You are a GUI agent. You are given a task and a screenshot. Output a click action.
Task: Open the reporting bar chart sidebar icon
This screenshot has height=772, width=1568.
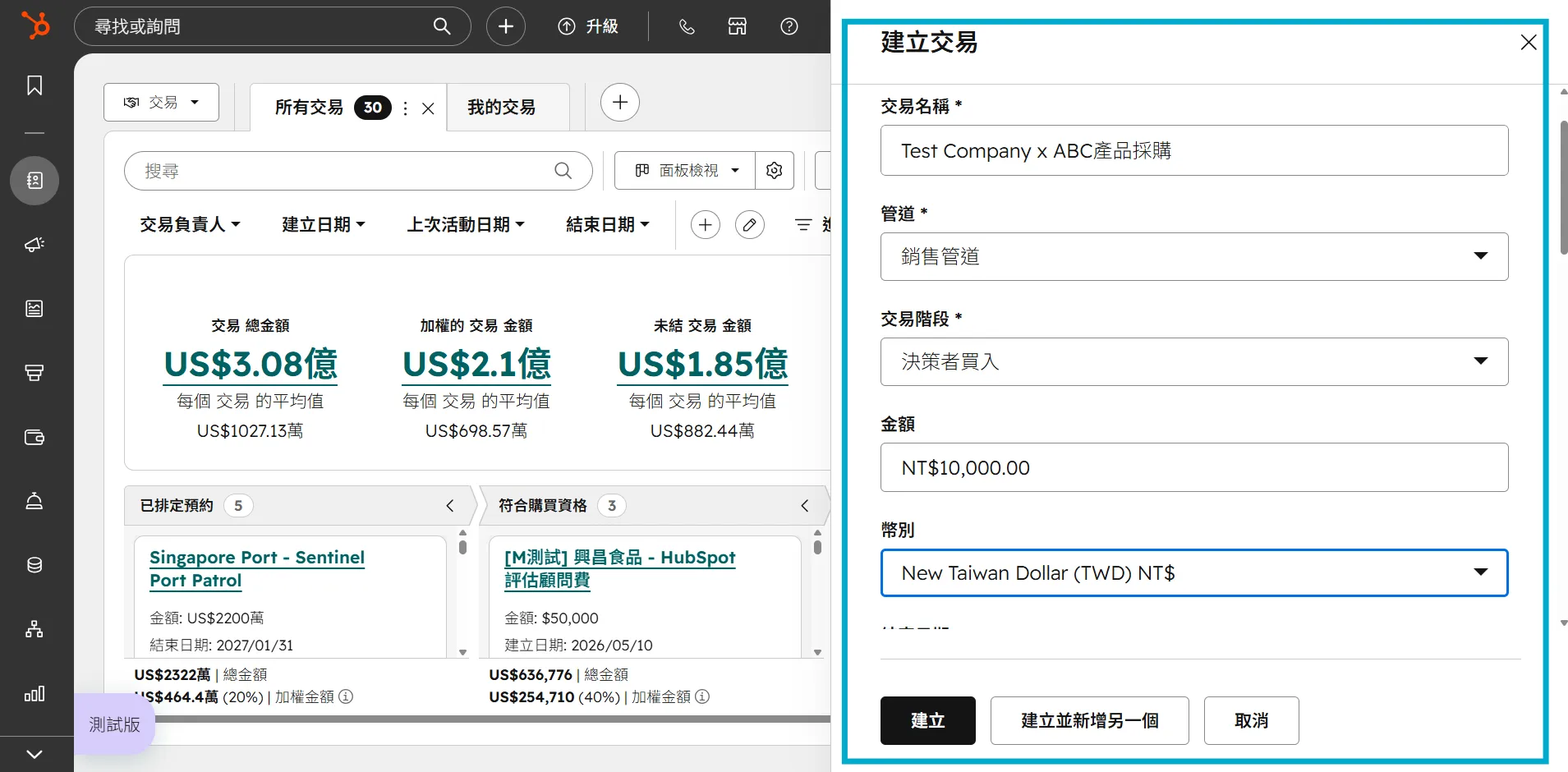pos(34,694)
